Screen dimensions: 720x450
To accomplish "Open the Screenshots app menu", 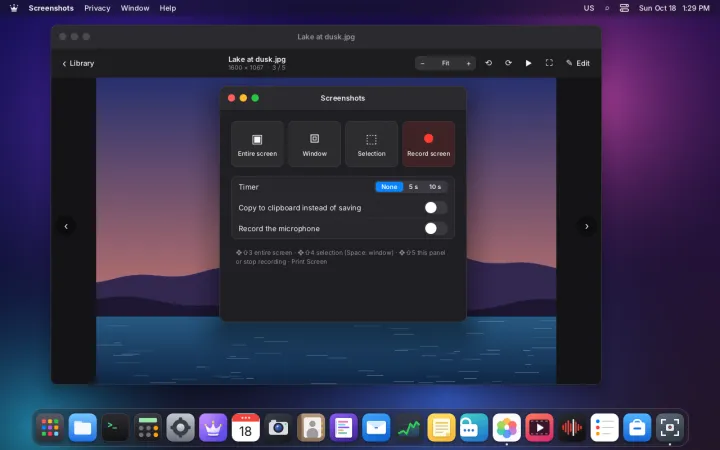I will (51, 8).
